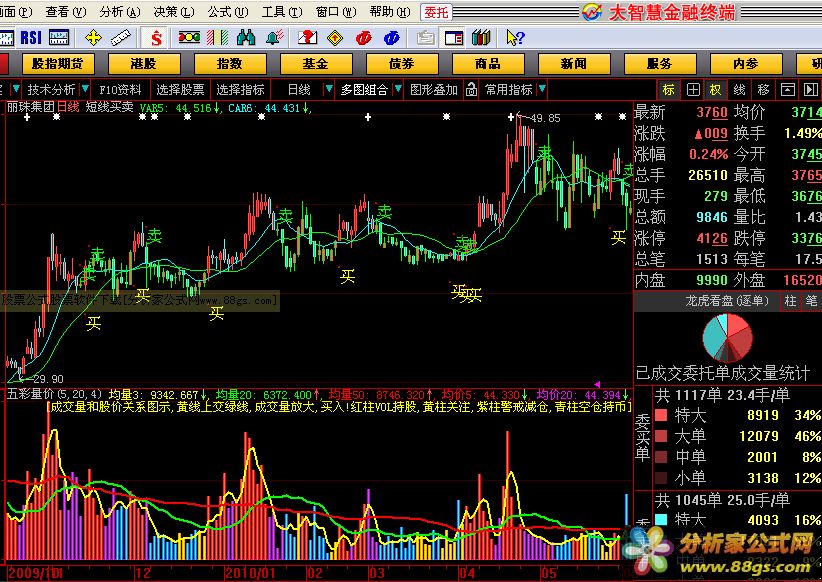Go to the 新闻 section
Viewport: 822px width, 582px height.
(574, 64)
